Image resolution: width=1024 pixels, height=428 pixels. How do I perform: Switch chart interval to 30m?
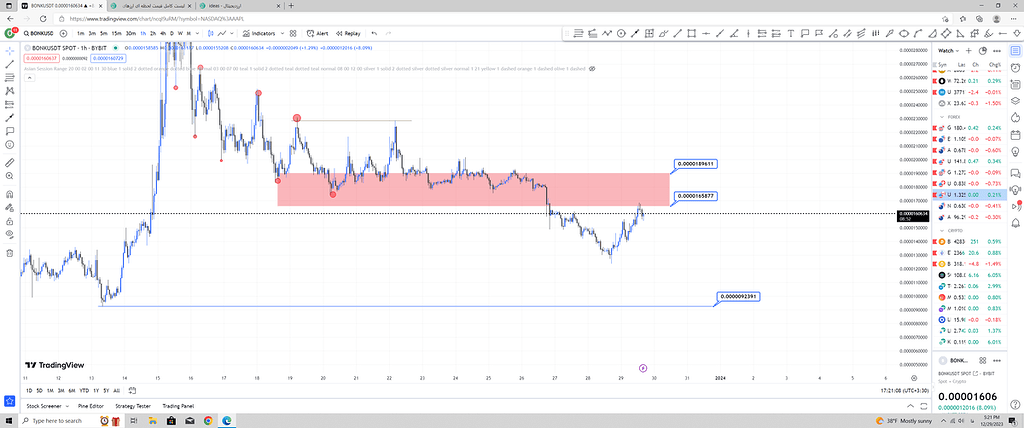pos(131,33)
